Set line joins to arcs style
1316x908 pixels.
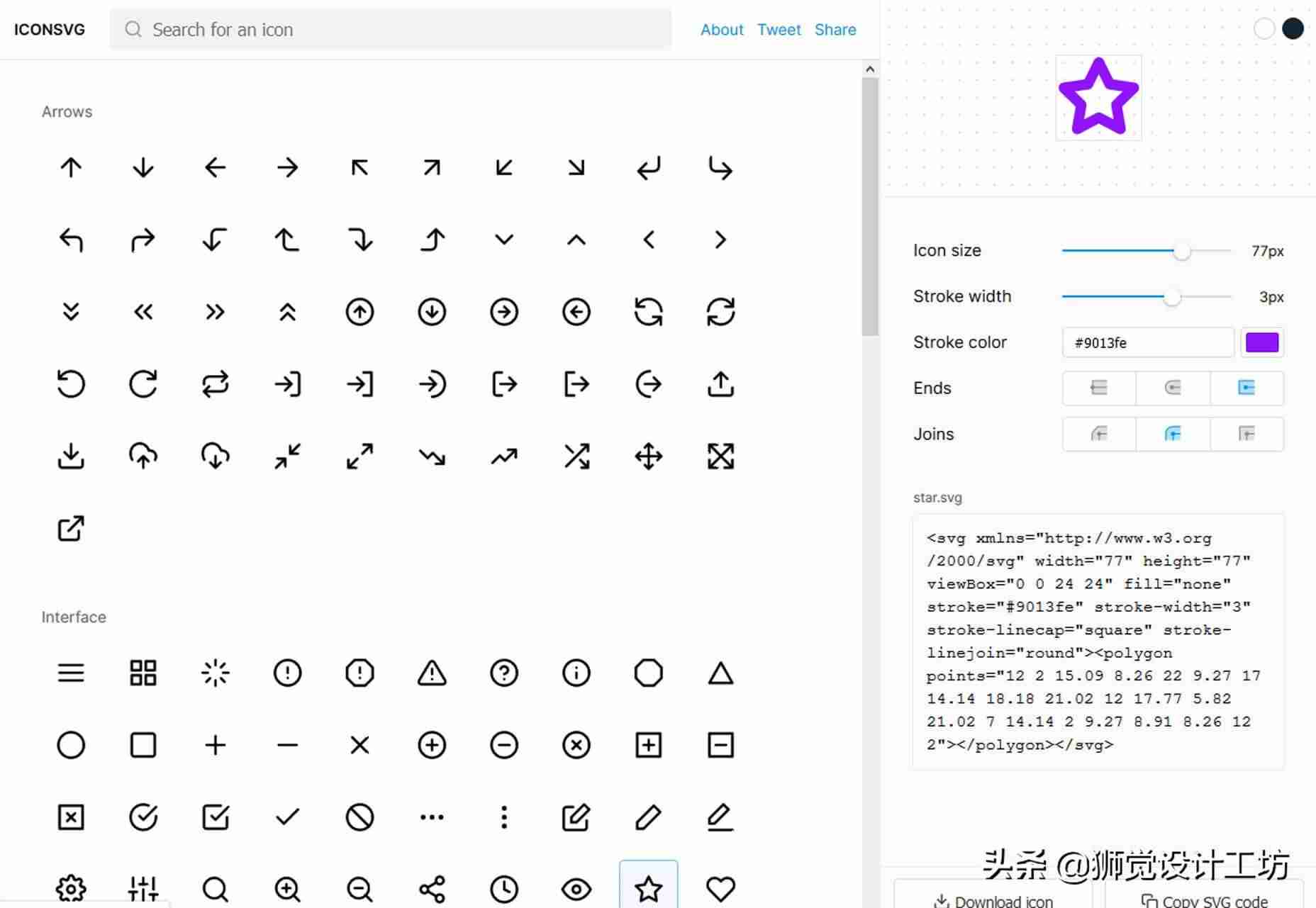pyautogui.click(x=1099, y=434)
